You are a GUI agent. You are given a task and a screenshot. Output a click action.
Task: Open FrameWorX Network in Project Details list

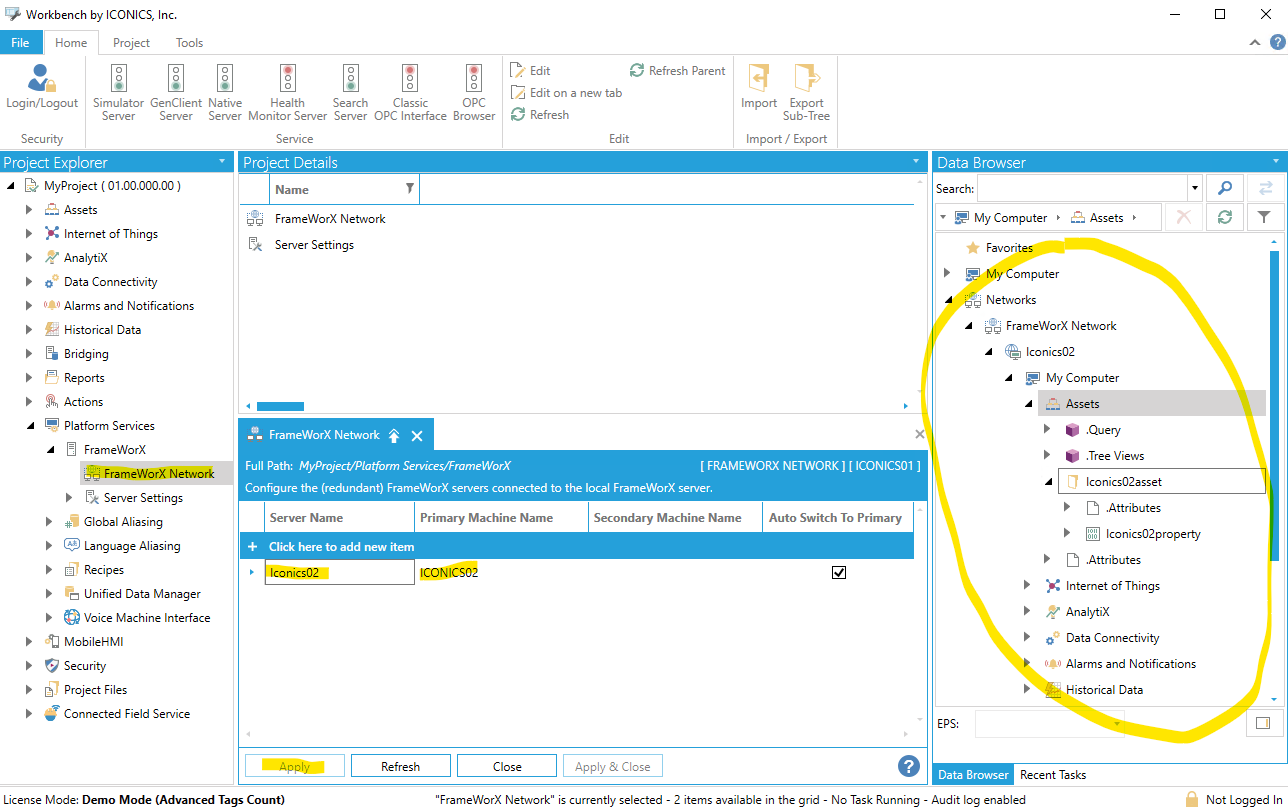tap(330, 219)
